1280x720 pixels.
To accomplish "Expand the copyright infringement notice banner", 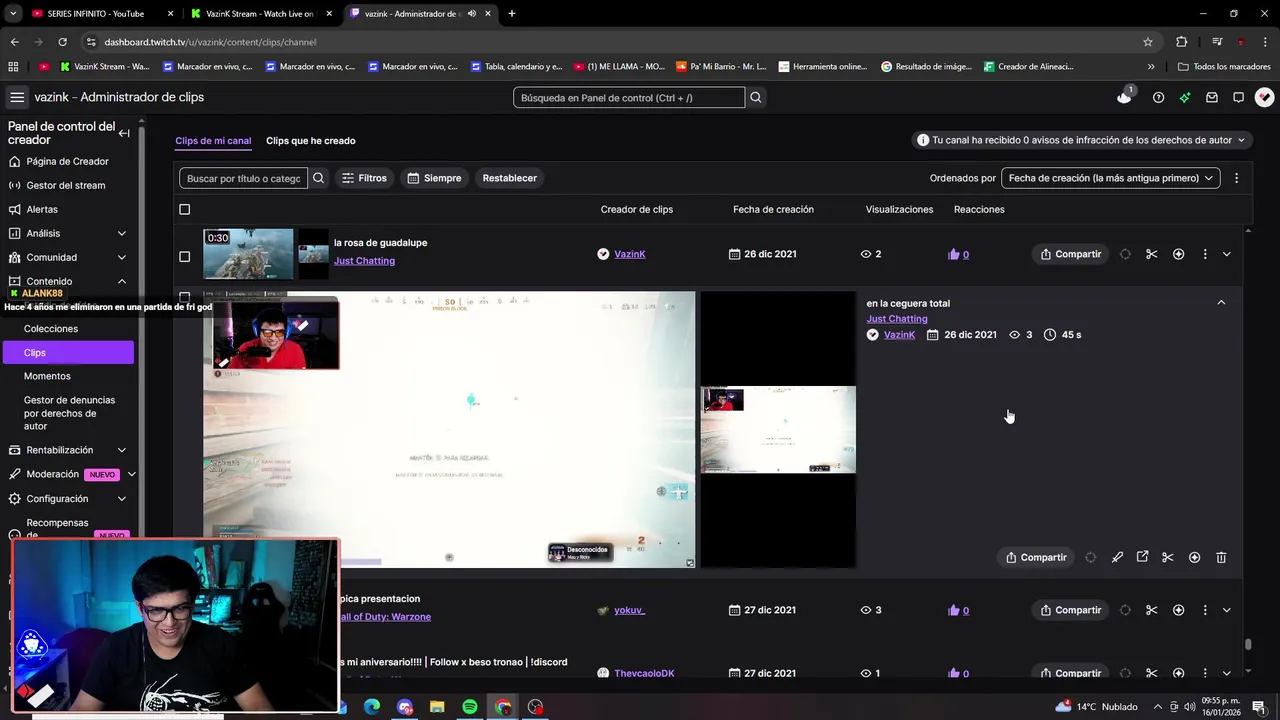I will (1083, 140).
